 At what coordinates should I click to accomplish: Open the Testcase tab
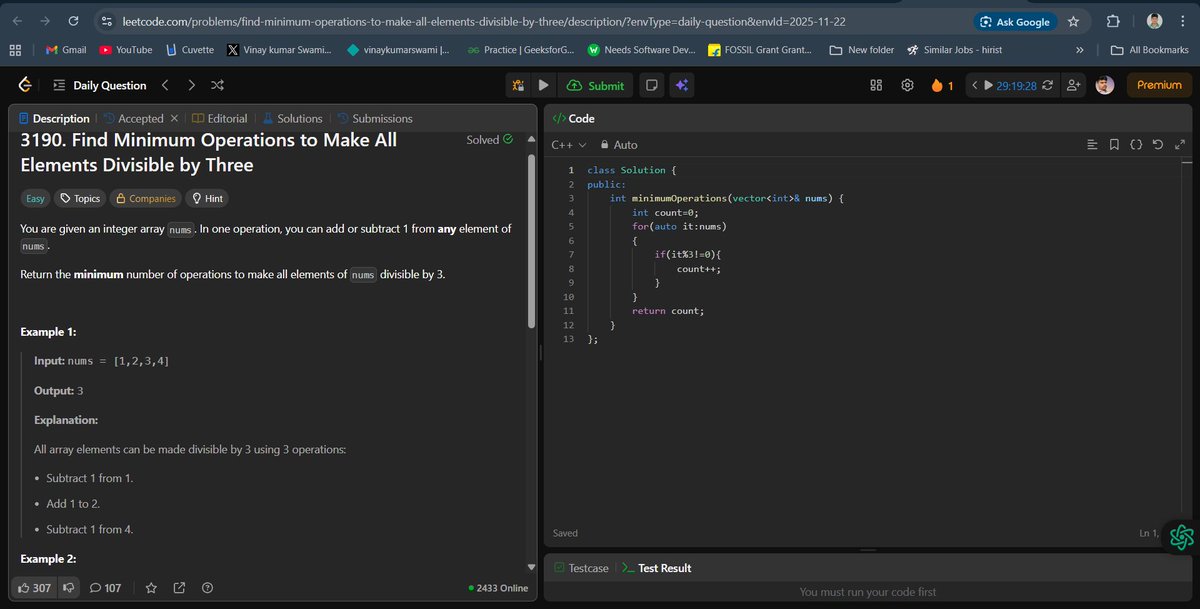(x=581, y=568)
